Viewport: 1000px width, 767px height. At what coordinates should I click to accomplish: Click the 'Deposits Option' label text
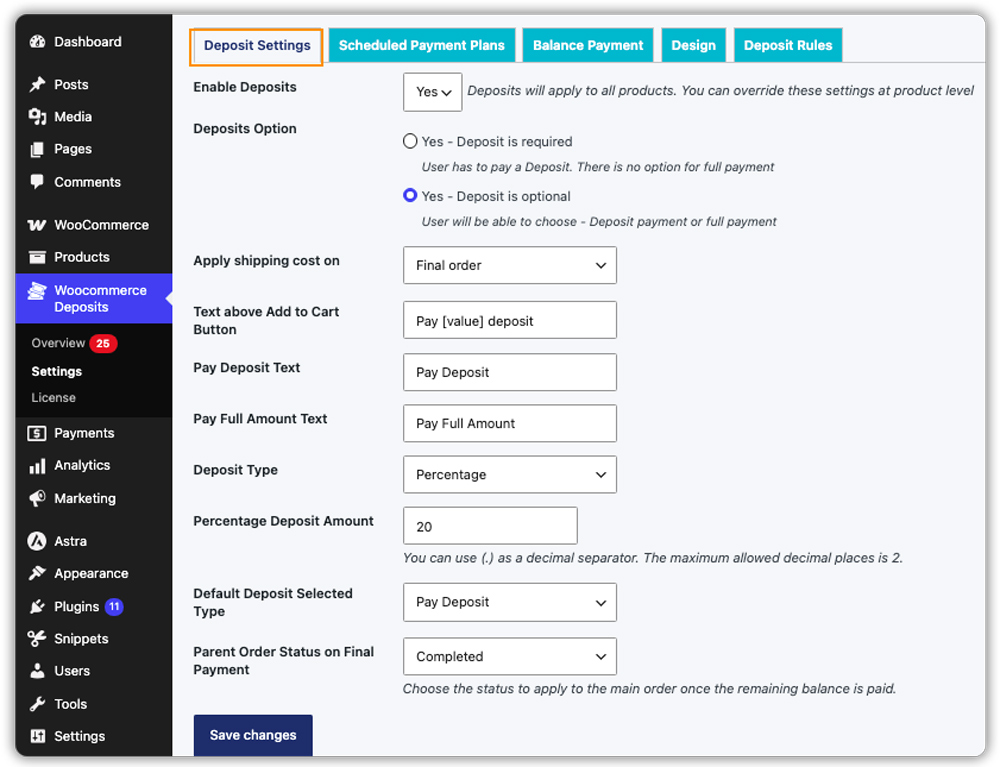click(245, 128)
